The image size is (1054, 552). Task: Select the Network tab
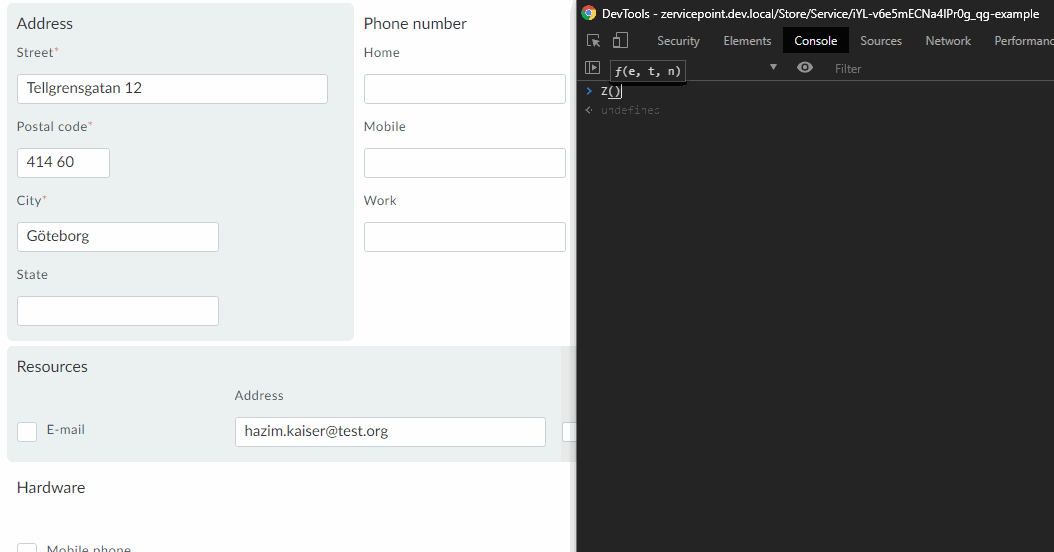point(947,41)
